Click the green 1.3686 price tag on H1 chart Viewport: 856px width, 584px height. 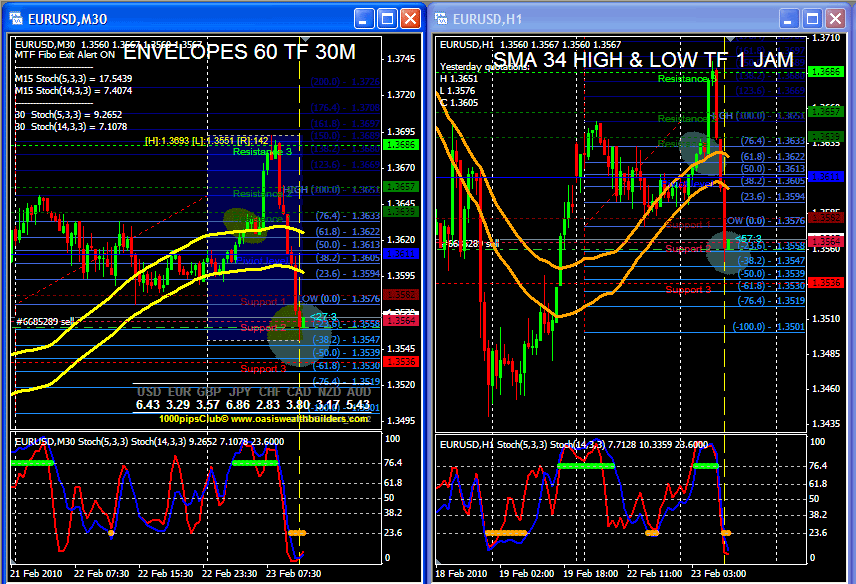point(826,71)
